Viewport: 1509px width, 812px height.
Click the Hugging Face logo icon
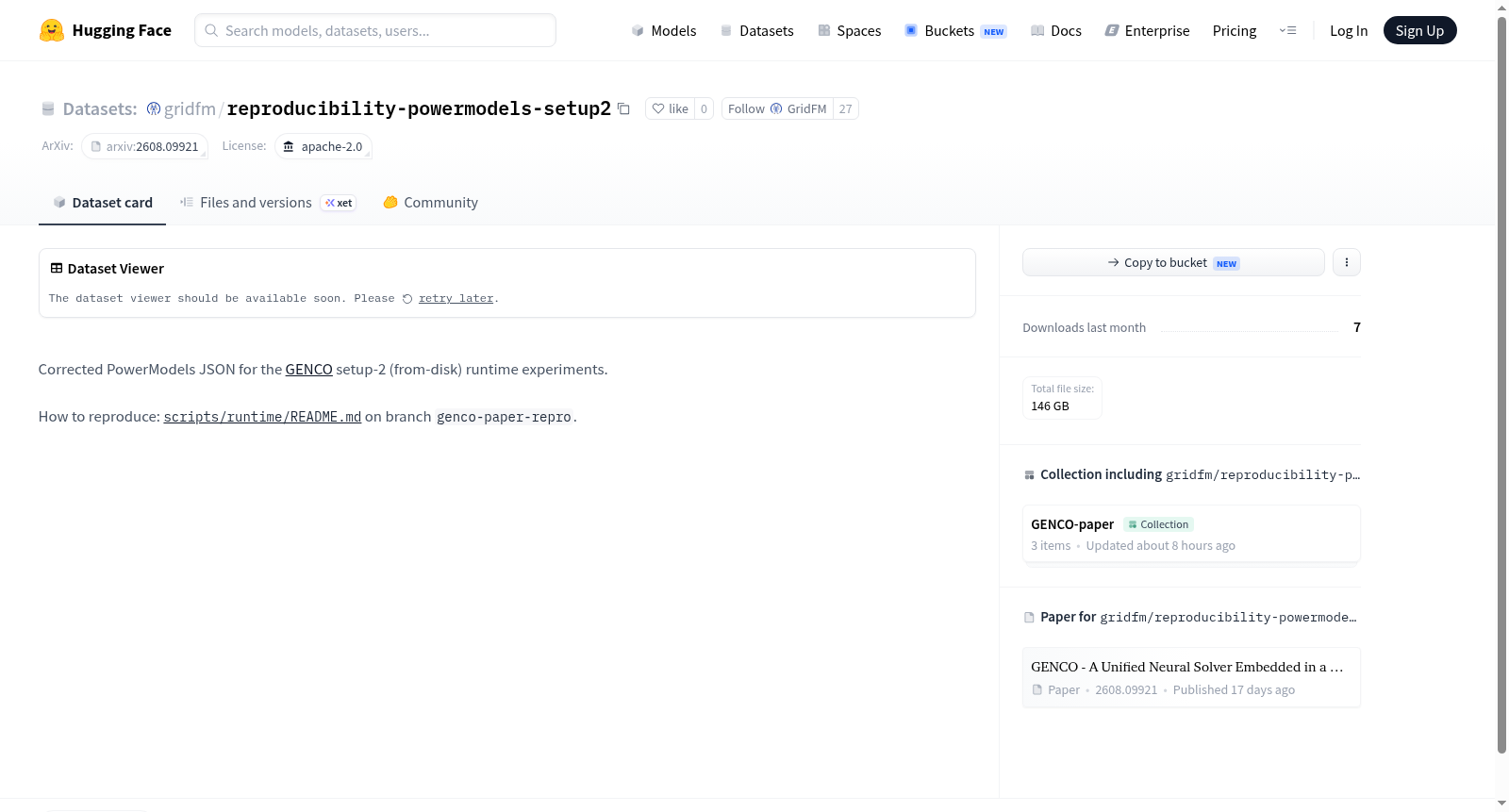52,30
